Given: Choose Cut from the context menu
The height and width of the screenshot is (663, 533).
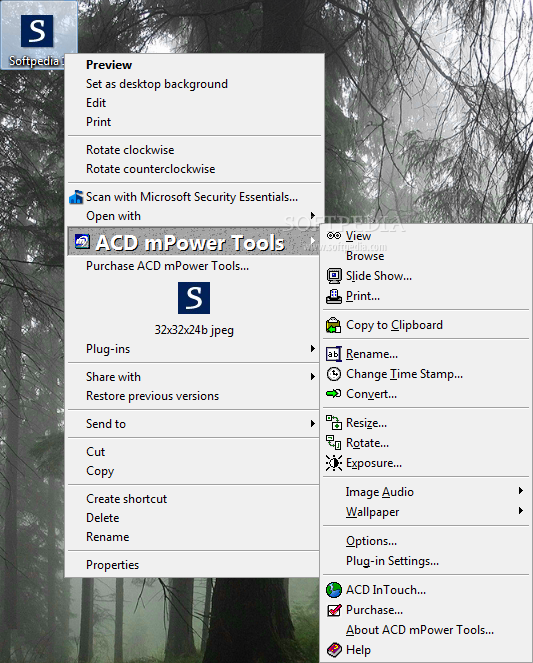Looking at the screenshot, I should click(x=96, y=452).
